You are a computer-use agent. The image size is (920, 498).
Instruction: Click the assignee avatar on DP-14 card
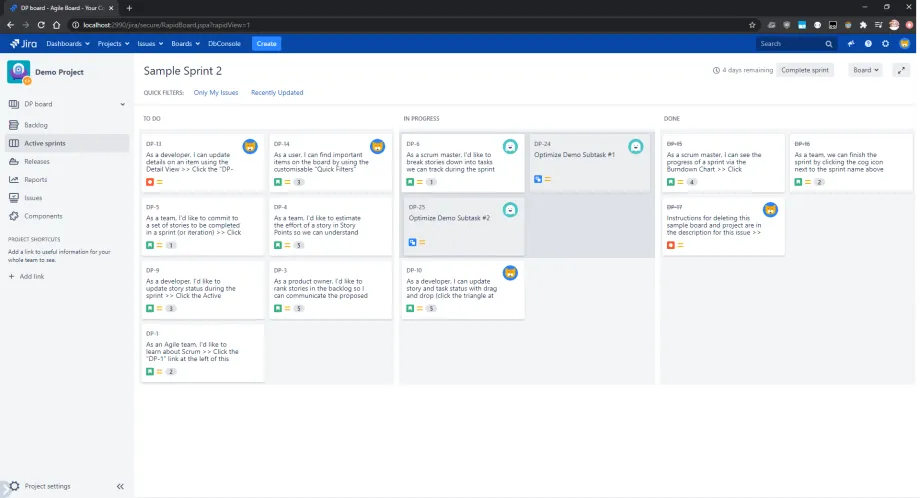coord(377,146)
